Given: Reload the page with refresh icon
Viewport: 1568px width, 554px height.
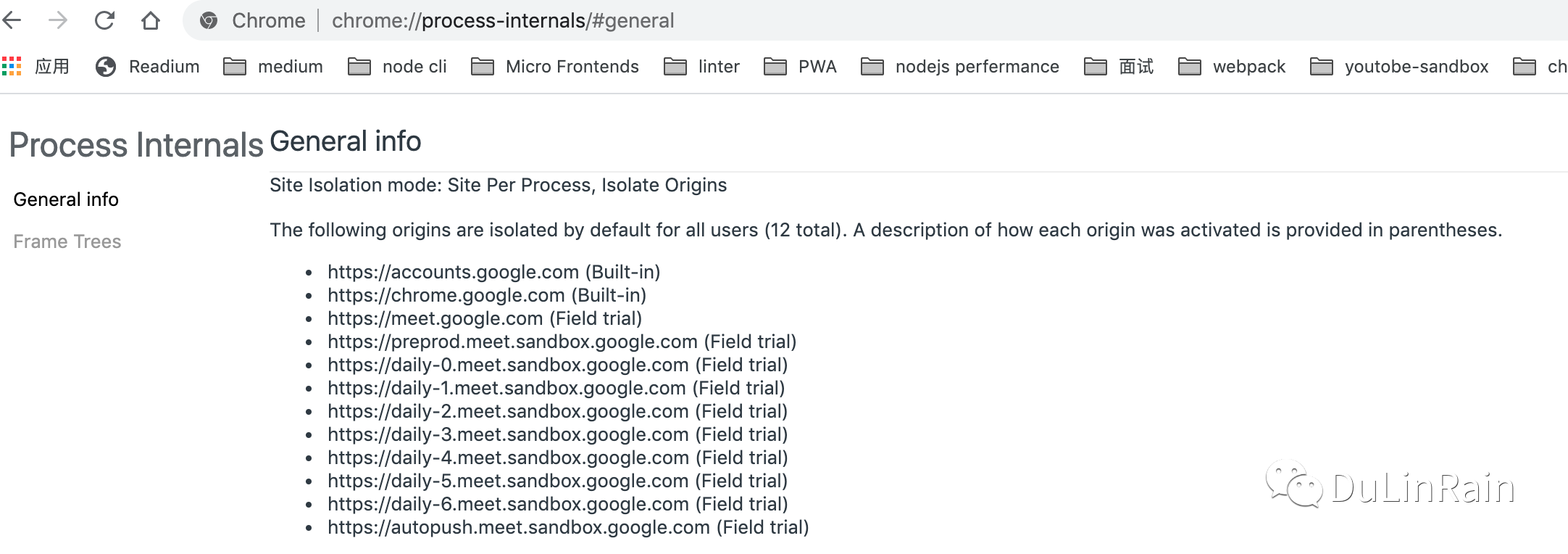Looking at the screenshot, I should pyautogui.click(x=104, y=20).
